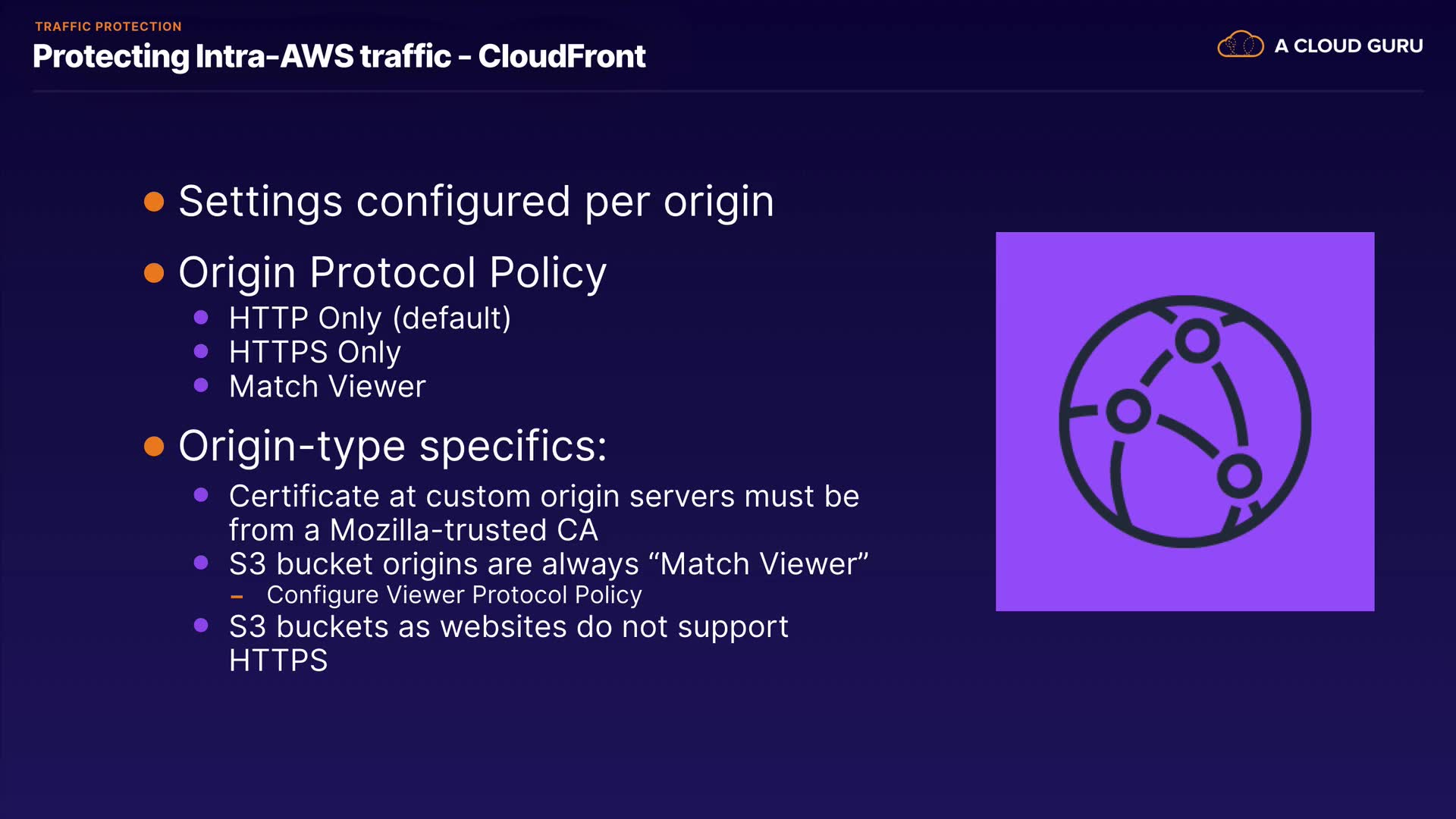Click the purple CloudFront globe icon

click(1185, 422)
